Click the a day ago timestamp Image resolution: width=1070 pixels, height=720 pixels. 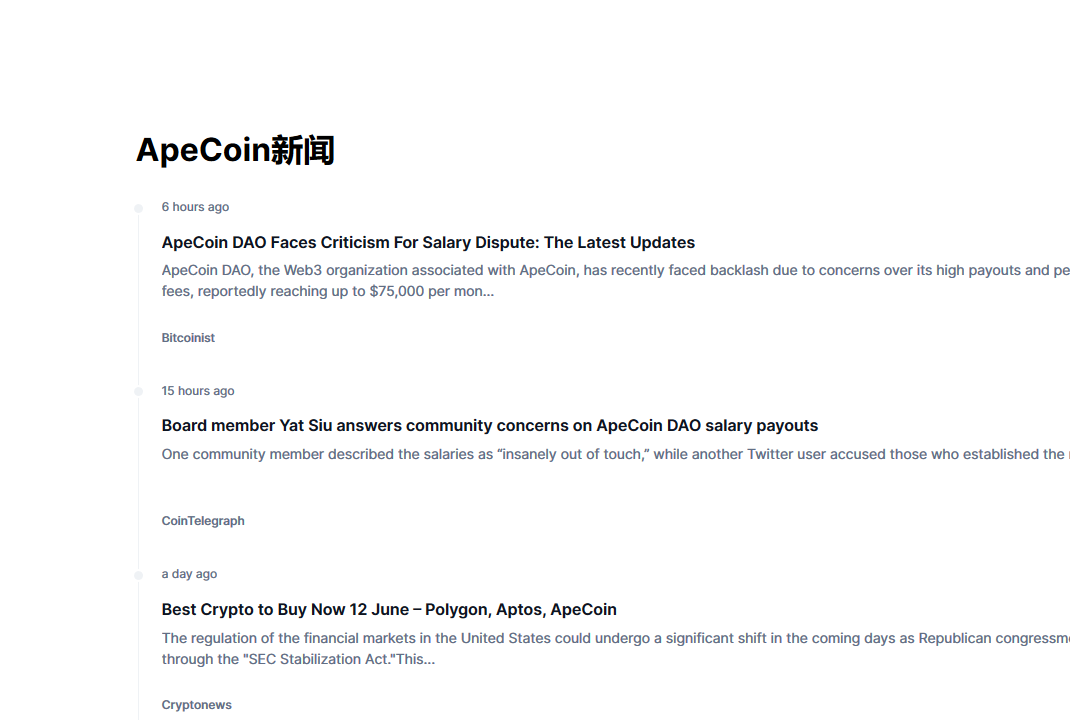point(189,574)
